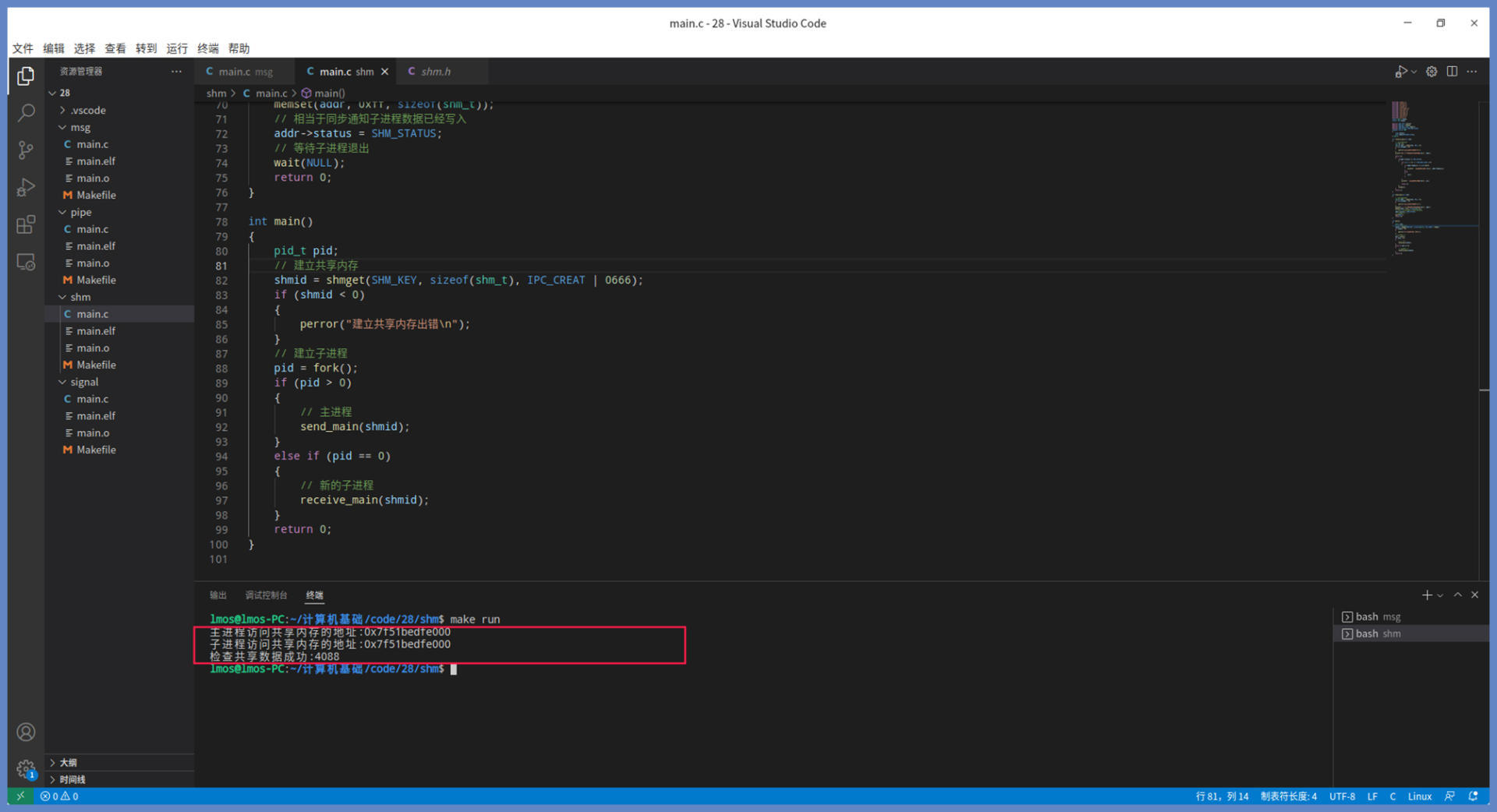Screen dimensions: 1497x812
Task: Switch to the 调试控制台 panel tab
Action: tap(266, 595)
